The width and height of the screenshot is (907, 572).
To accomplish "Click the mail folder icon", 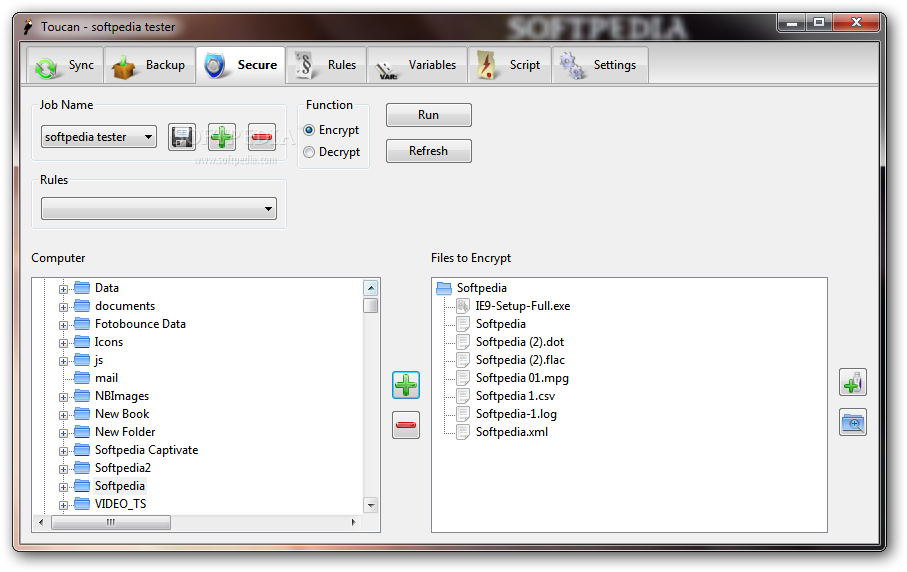I will coord(82,378).
